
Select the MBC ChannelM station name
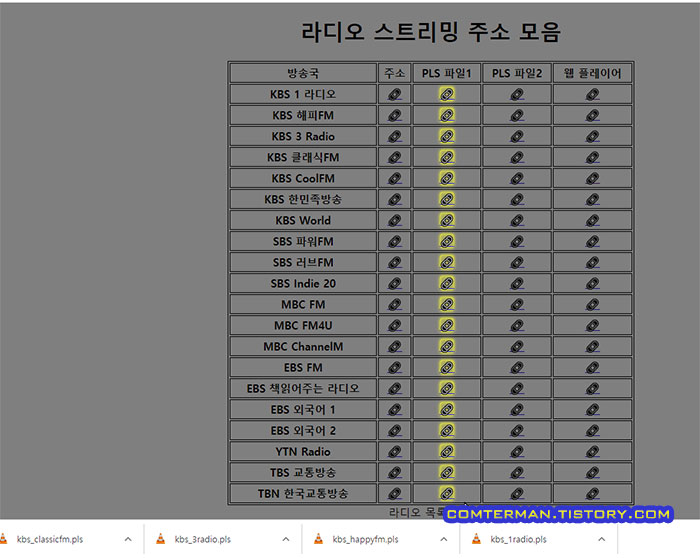coord(303,347)
